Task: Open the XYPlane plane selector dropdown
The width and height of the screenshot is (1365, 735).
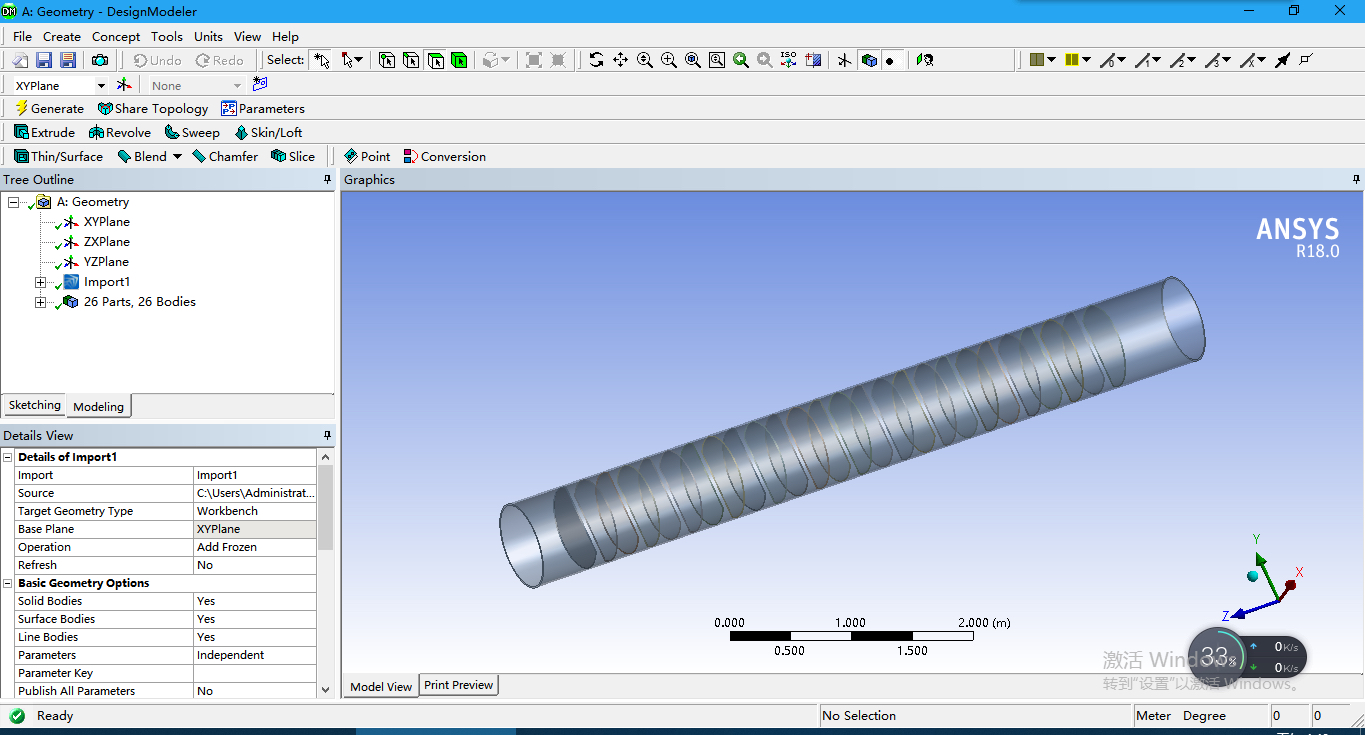Action: tap(100, 86)
